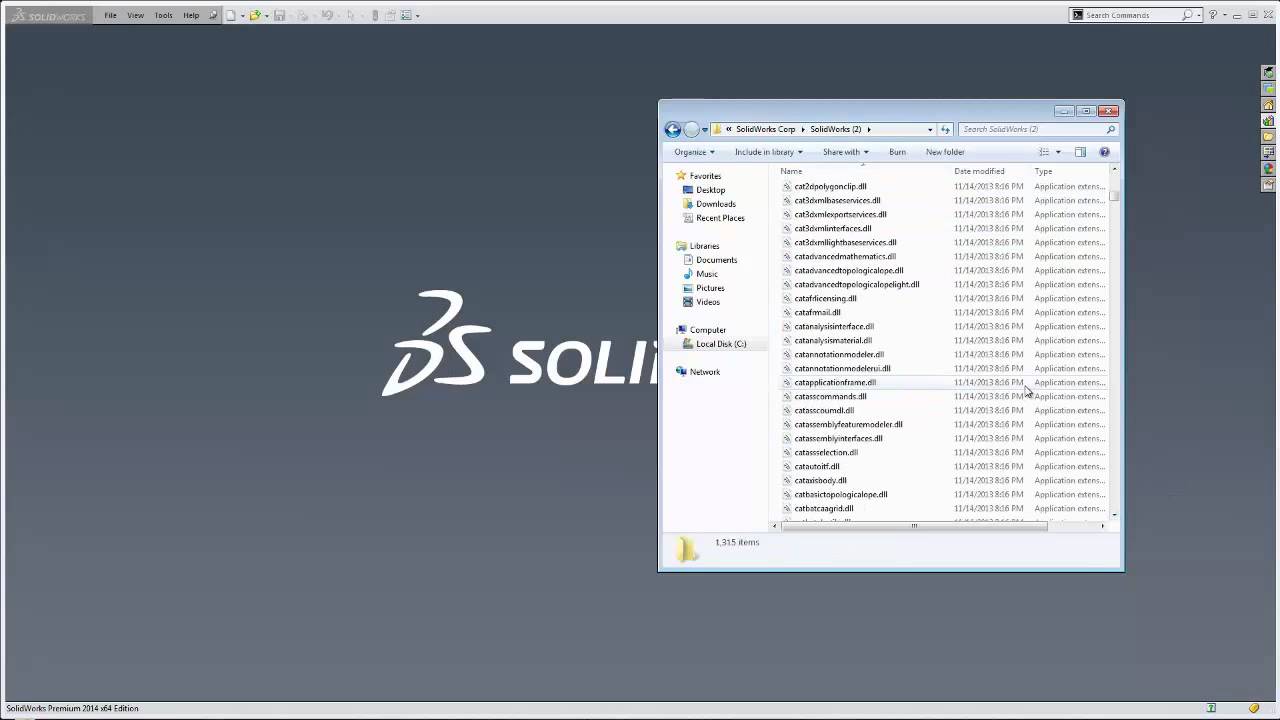Viewport: 1280px width, 720px height.
Task: Expand the Search Commands dropdown arrow
Action: click(1199, 16)
